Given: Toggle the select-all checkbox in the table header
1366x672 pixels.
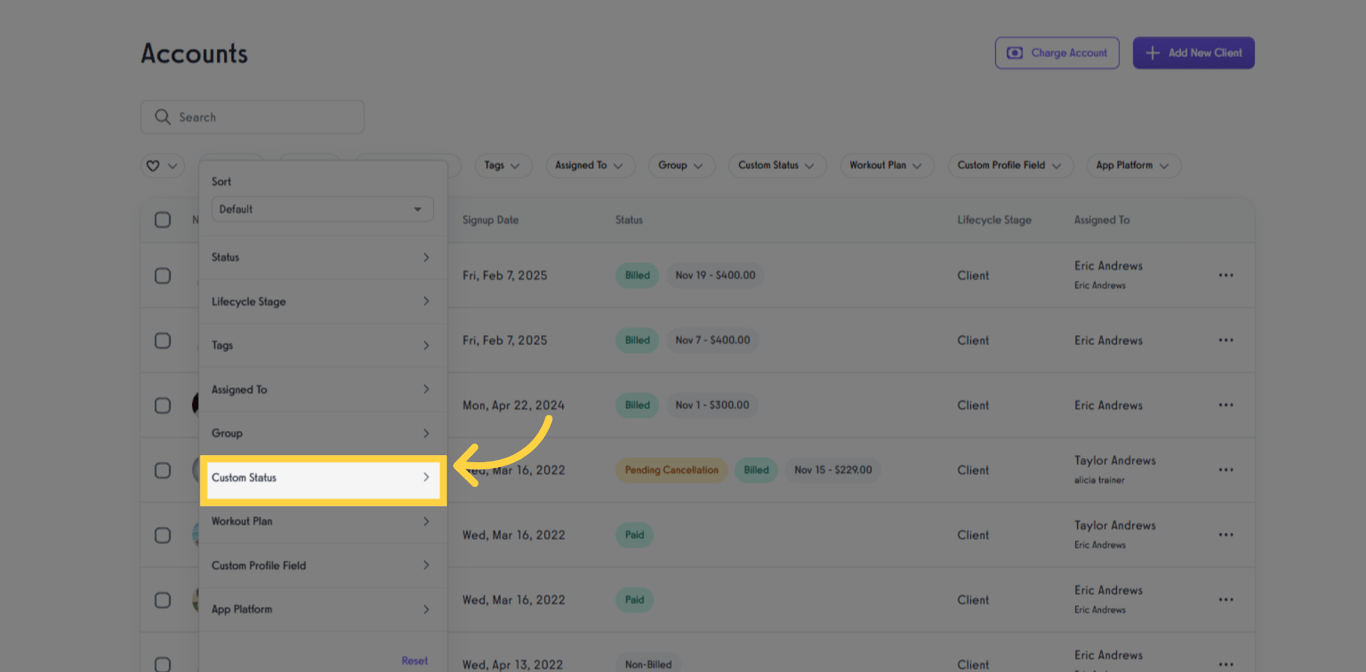Looking at the screenshot, I should (163, 220).
